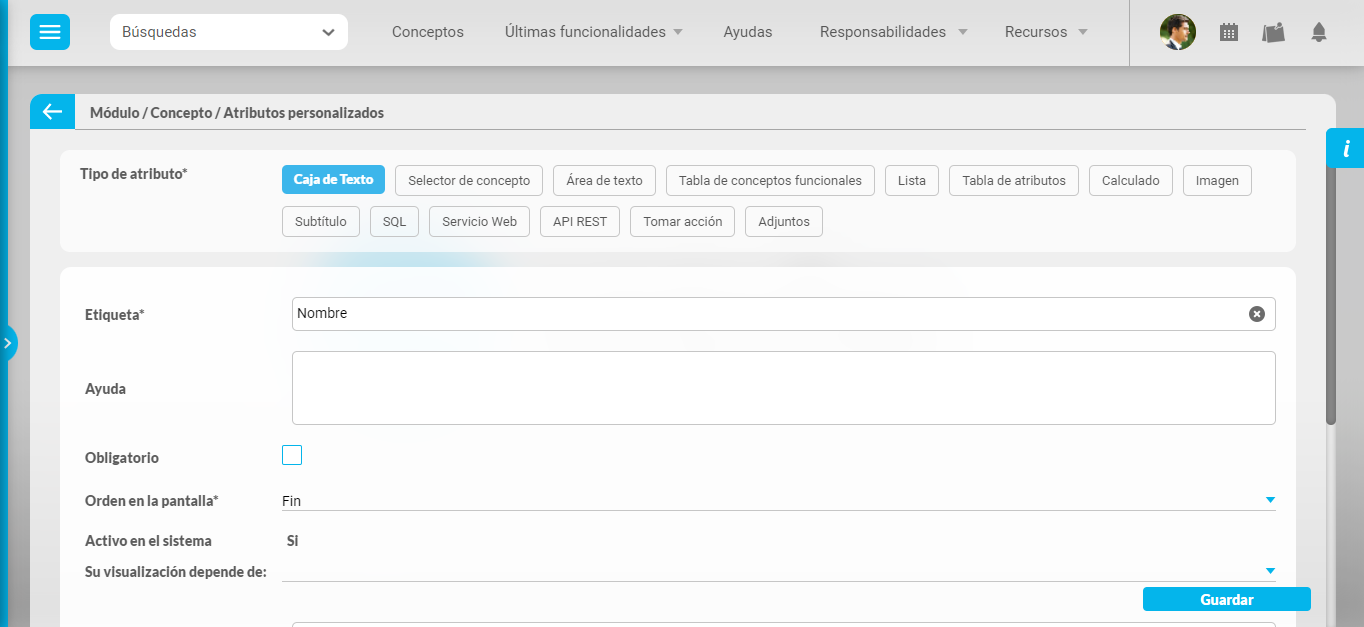Expand the Orden en la pantalla dropdown
The height and width of the screenshot is (627, 1364).
click(x=1269, y=500)
